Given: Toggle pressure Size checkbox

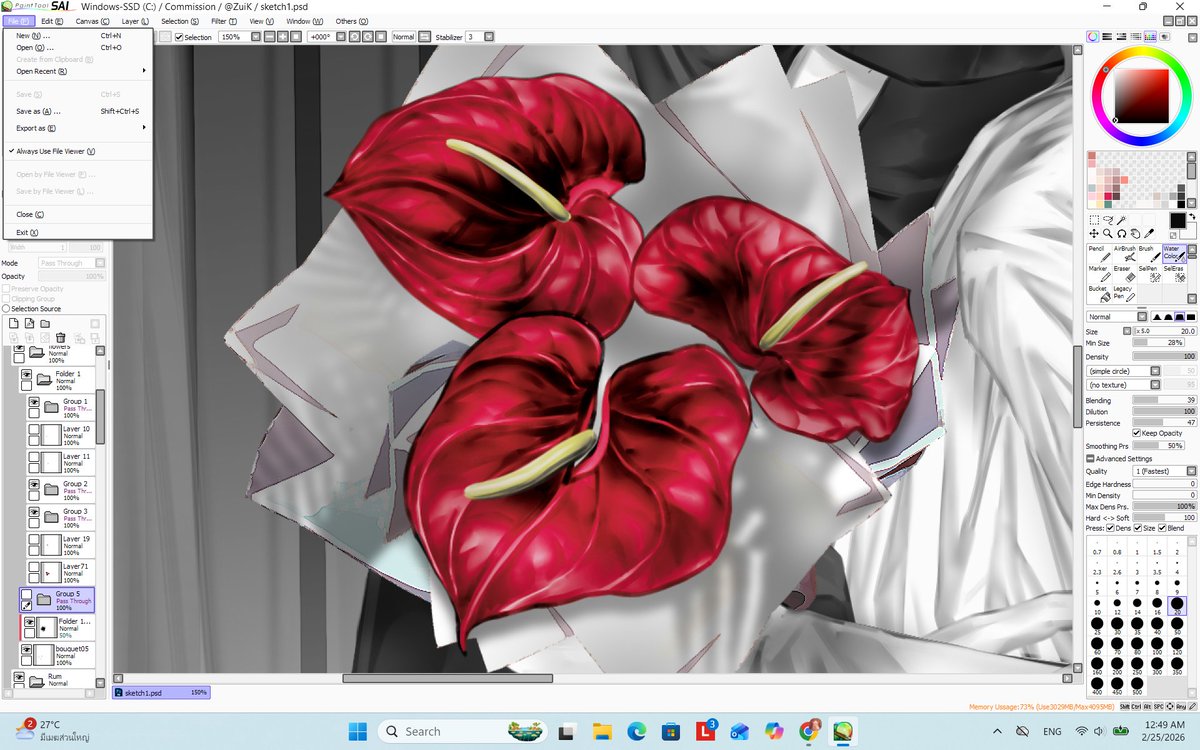Looking at the screenshot, I should pos(1136,528).
